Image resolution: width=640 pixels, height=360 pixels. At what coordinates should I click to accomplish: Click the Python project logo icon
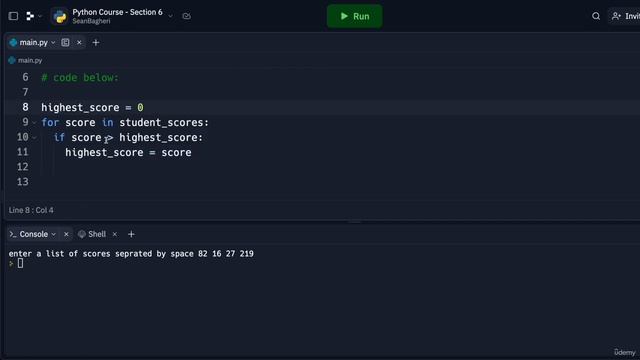(60, 16)
